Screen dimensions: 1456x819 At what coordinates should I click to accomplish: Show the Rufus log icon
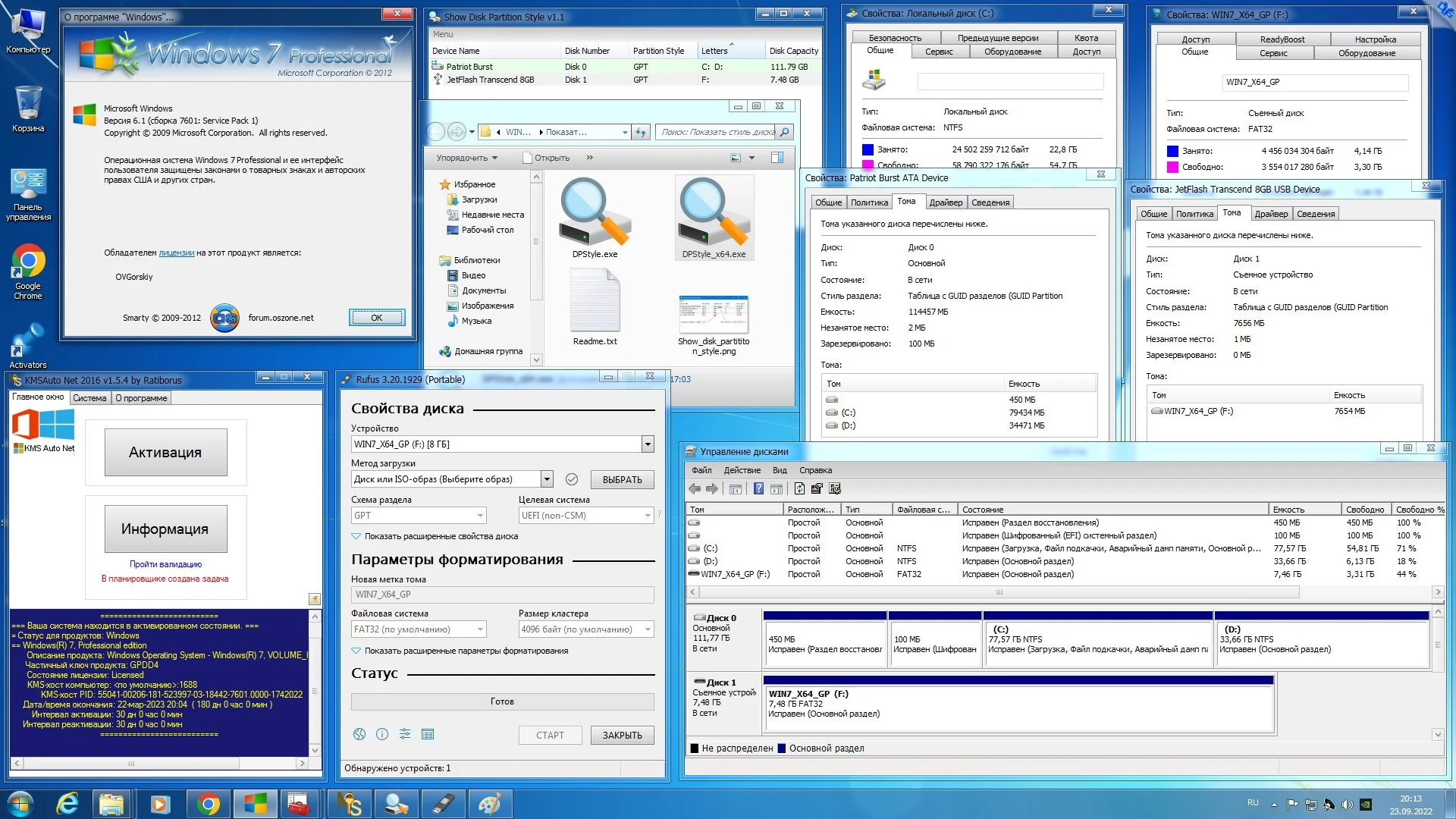(x=428, y=734)
